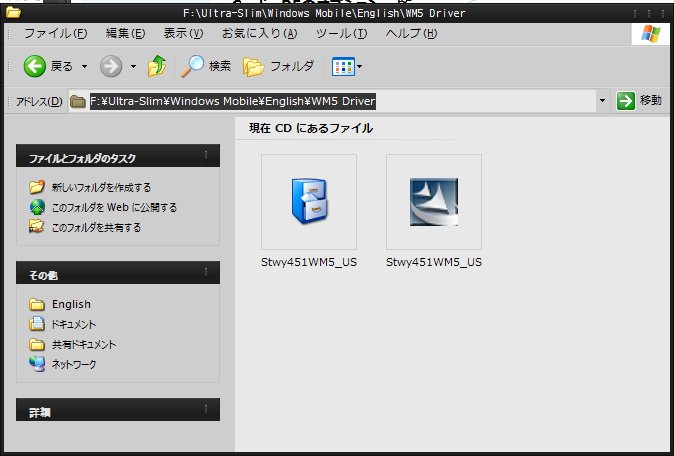
Task: Click the folder icon in address bar
Action: pyautogui.click(x=78, y=101)
